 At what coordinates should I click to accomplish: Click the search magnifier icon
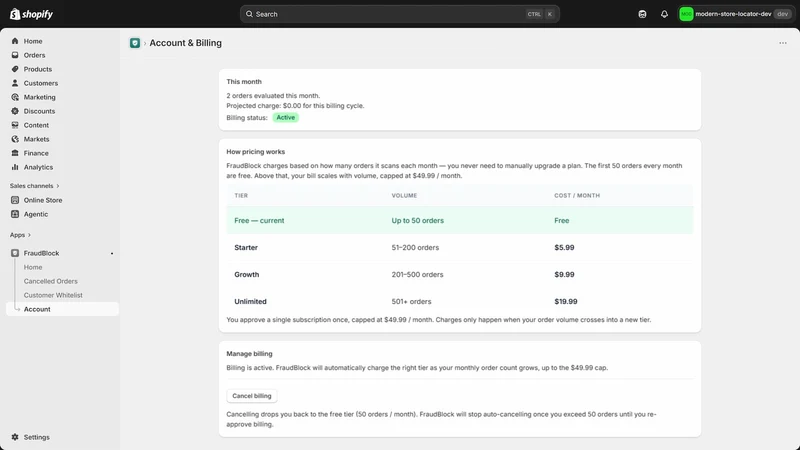click(x=249, y=14)
